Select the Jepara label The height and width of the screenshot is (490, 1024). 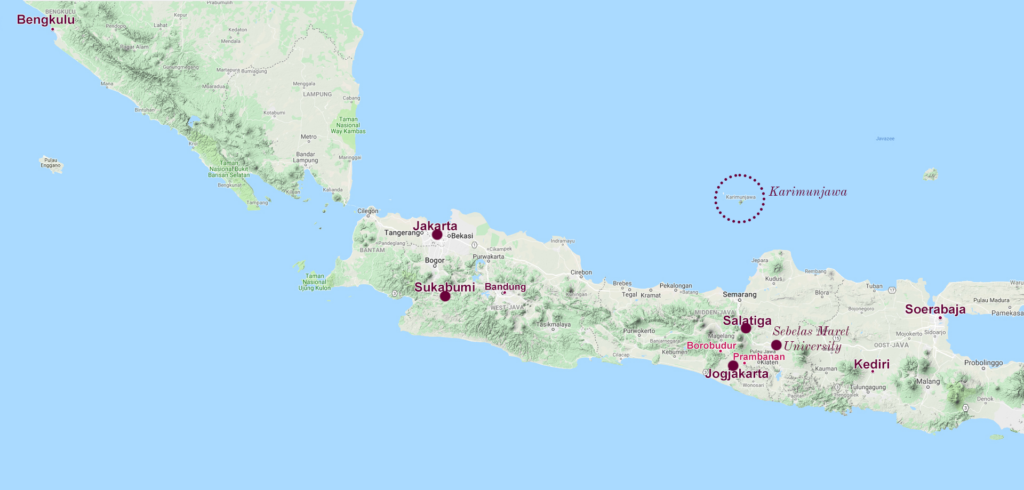tap(761, 260)
